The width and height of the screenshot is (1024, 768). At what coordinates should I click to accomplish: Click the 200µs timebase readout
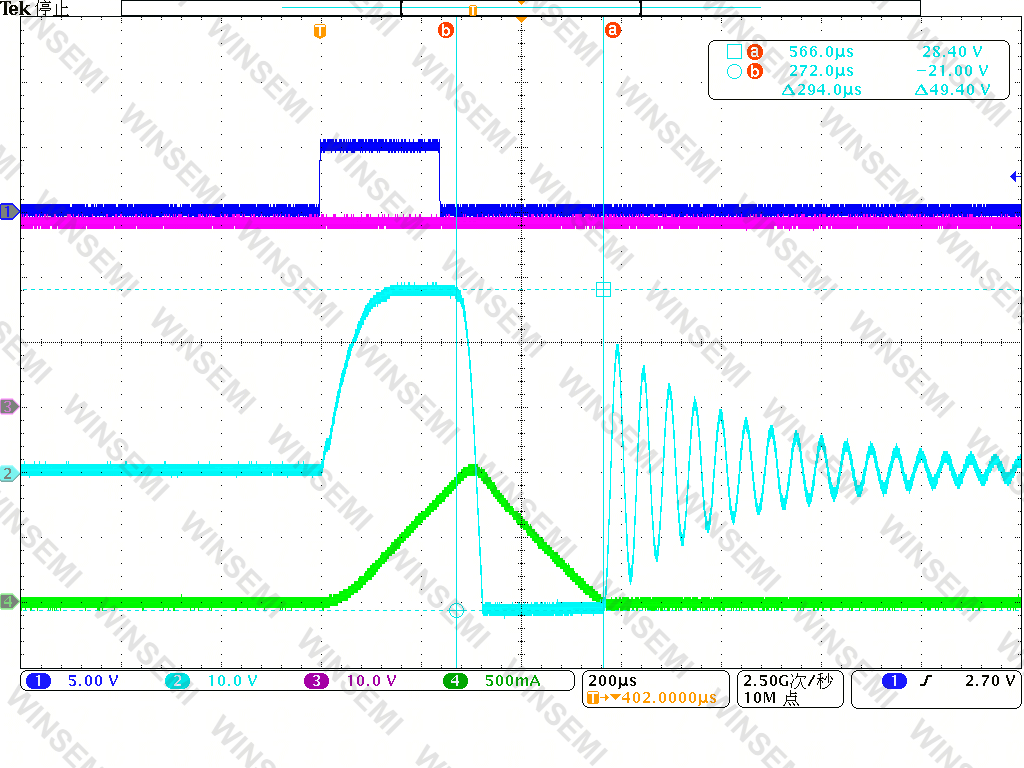pos(613,681)
